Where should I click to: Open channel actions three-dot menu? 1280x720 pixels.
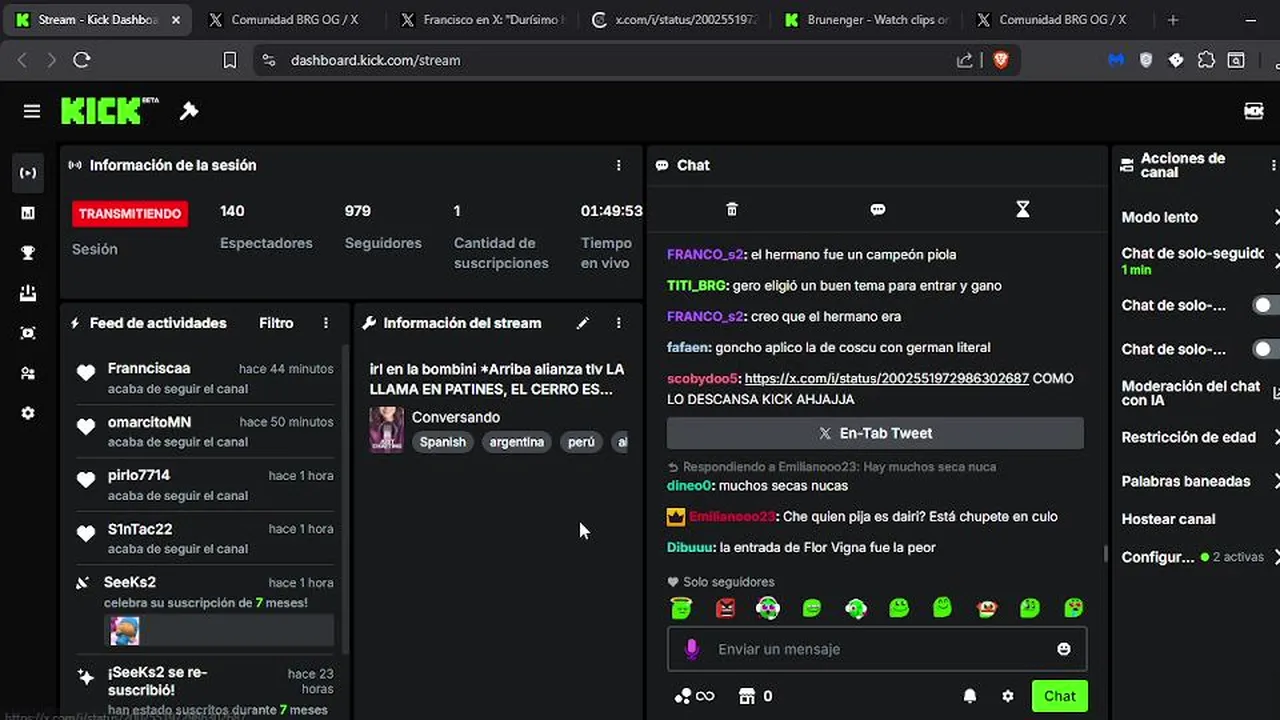[x=1273, y=165]
